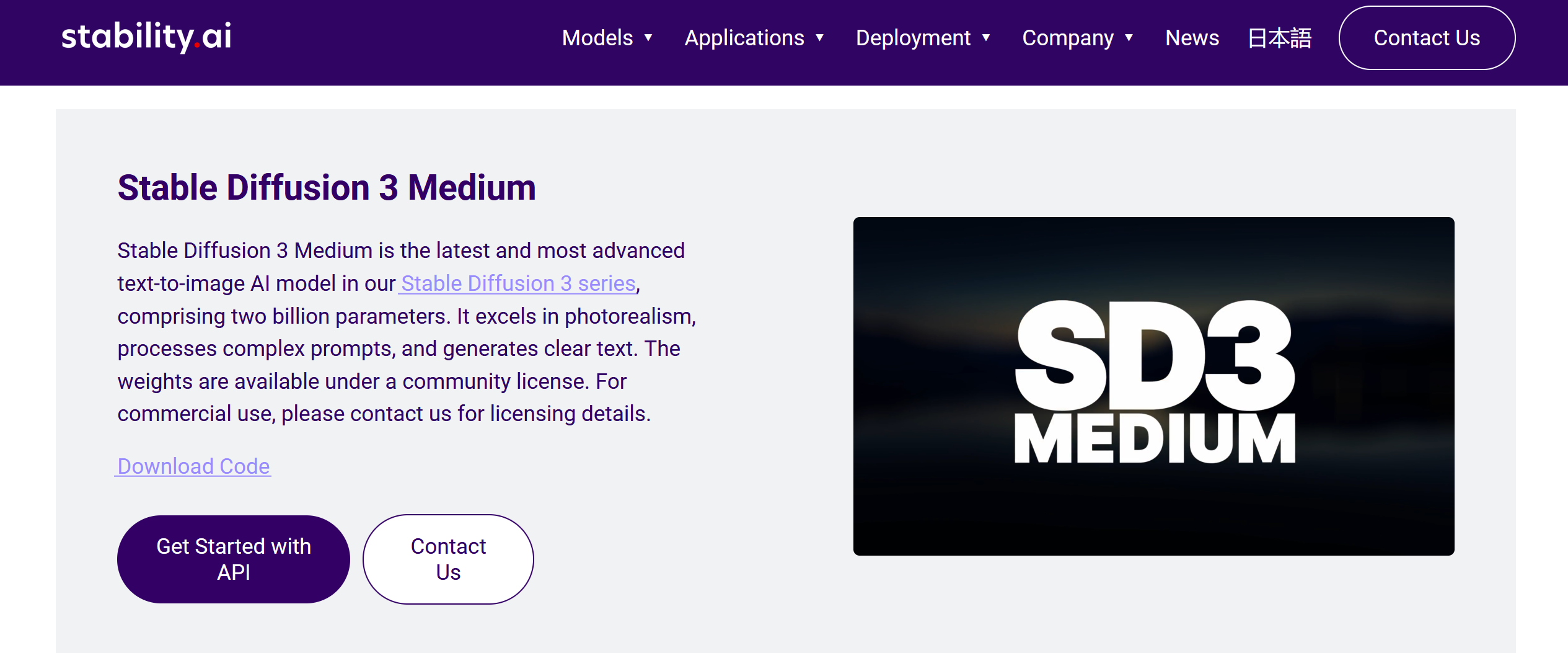
Task: Open the Stable Diffusion 3 series link
Action: [x=518, y=283]
